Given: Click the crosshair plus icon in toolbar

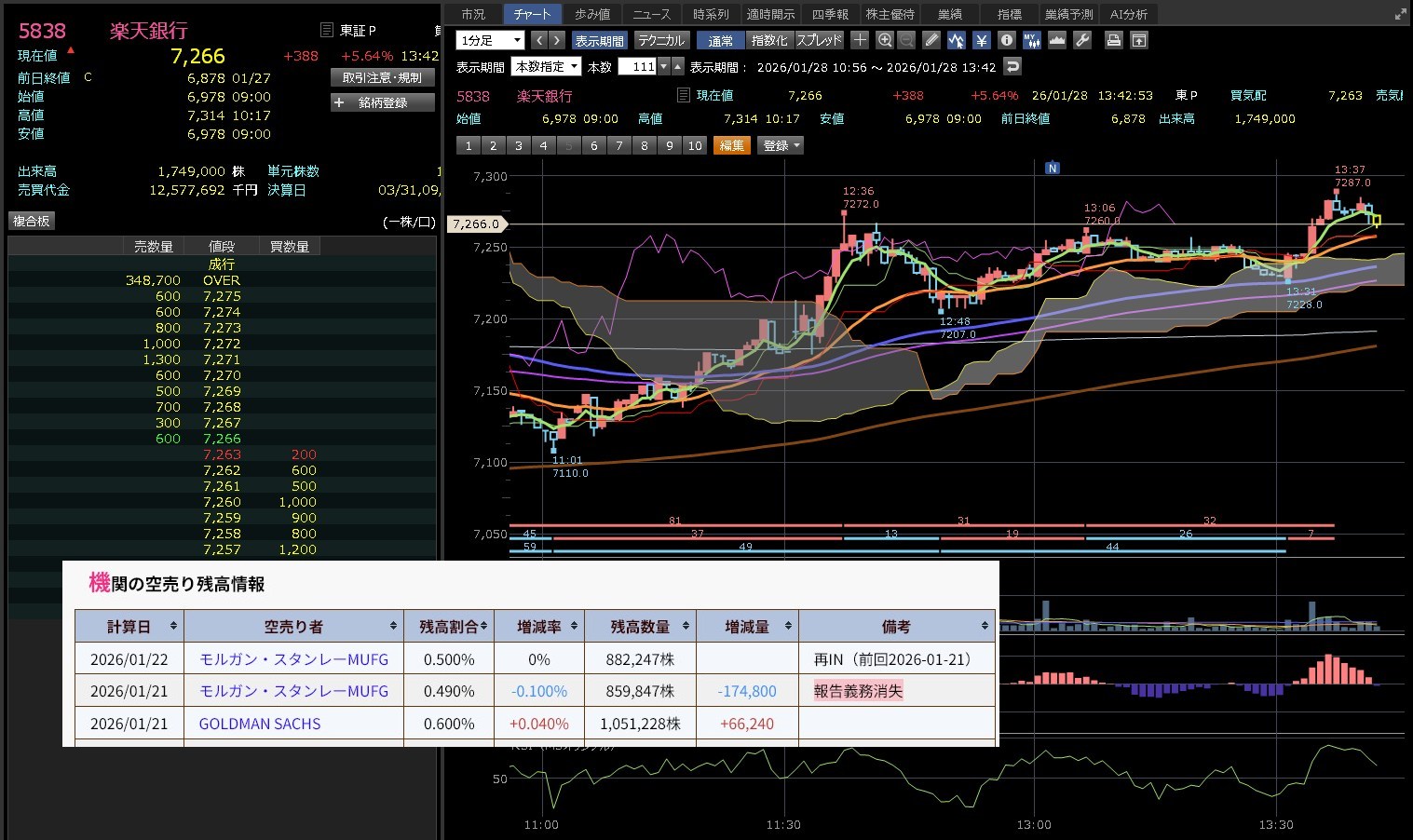Looking at the screenshot, I should pyautogui.click(x=860, y=40).
